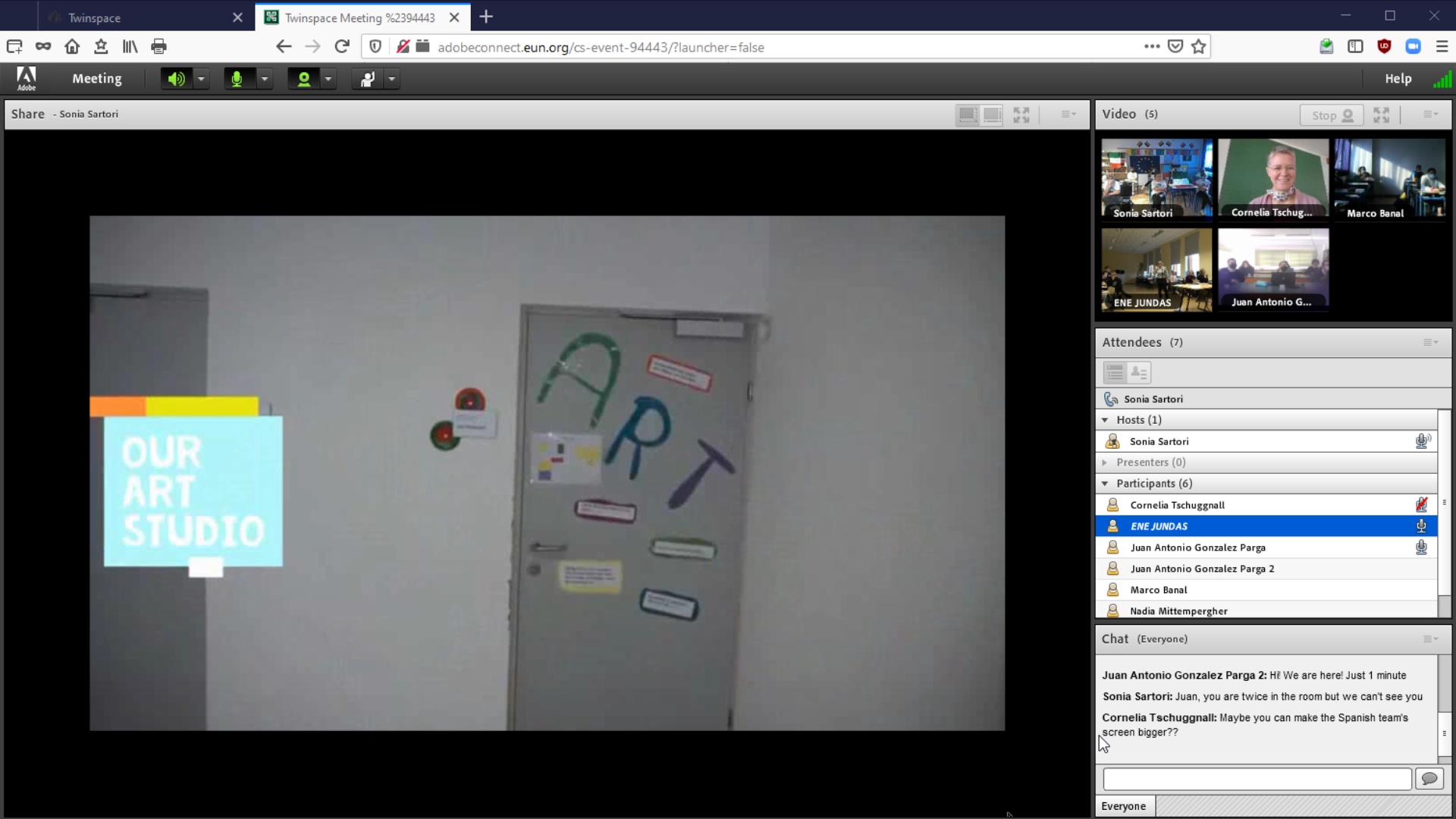Select the Everyone chat tab

pos(1124,806)
